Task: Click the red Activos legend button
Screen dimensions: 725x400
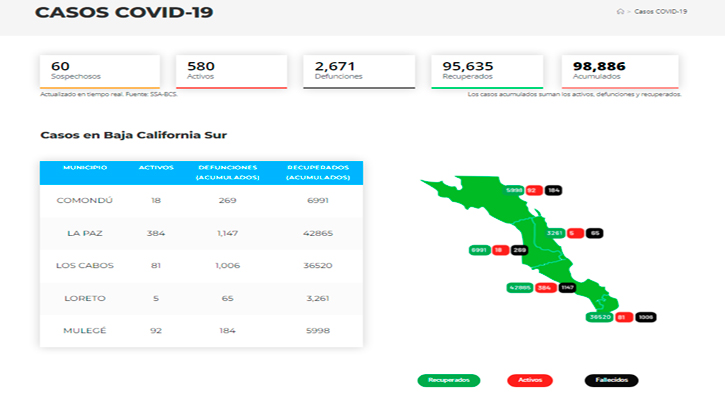Action: (x=530, y=380)
